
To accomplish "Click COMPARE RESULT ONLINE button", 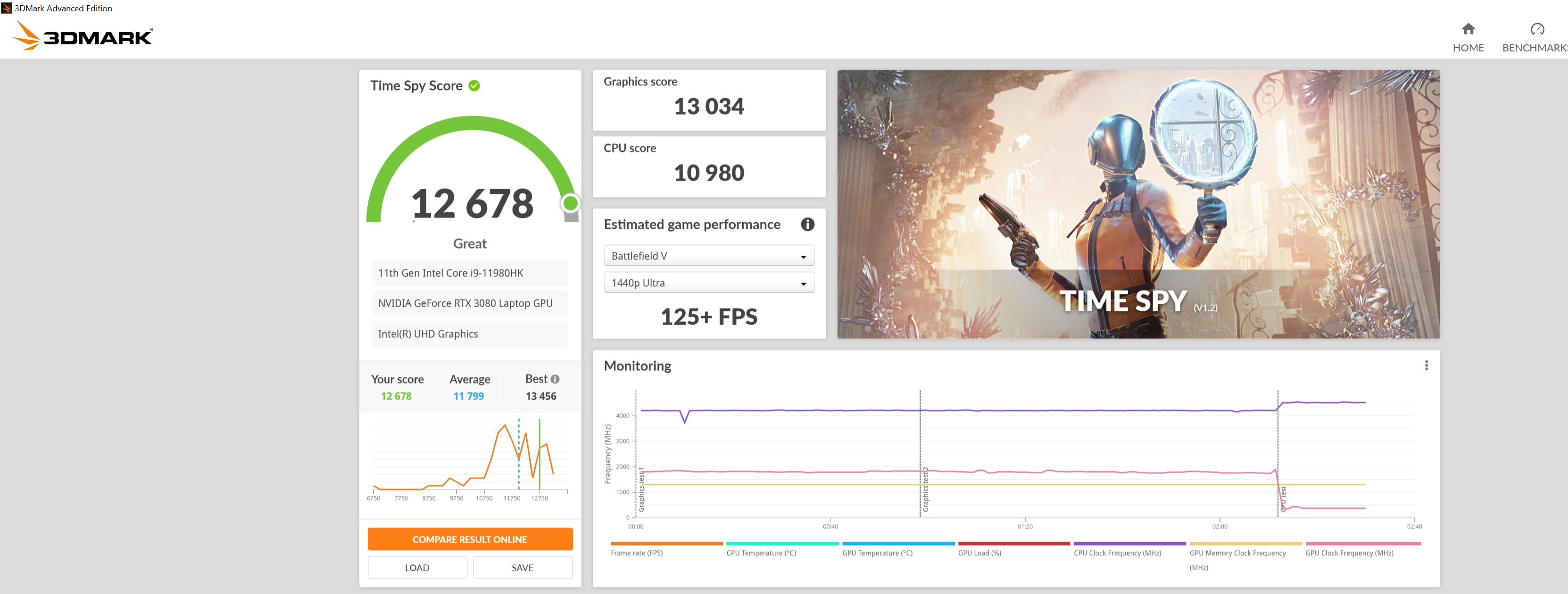I will 470,539.
